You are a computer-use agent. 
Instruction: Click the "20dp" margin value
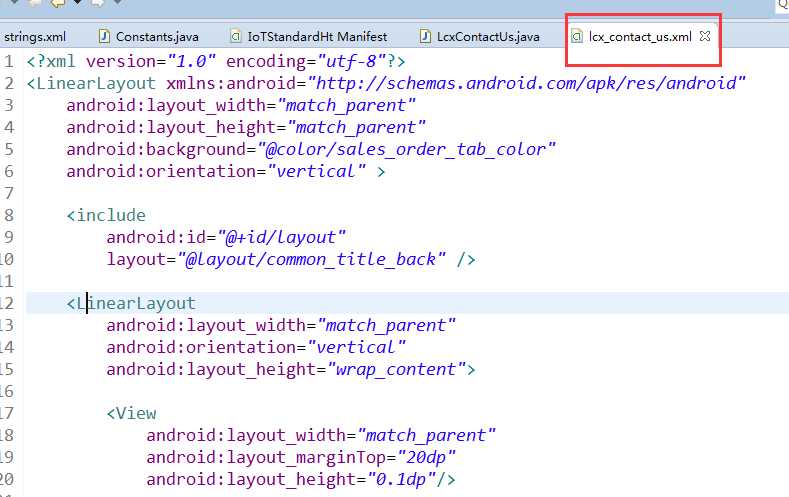(427, 457)
